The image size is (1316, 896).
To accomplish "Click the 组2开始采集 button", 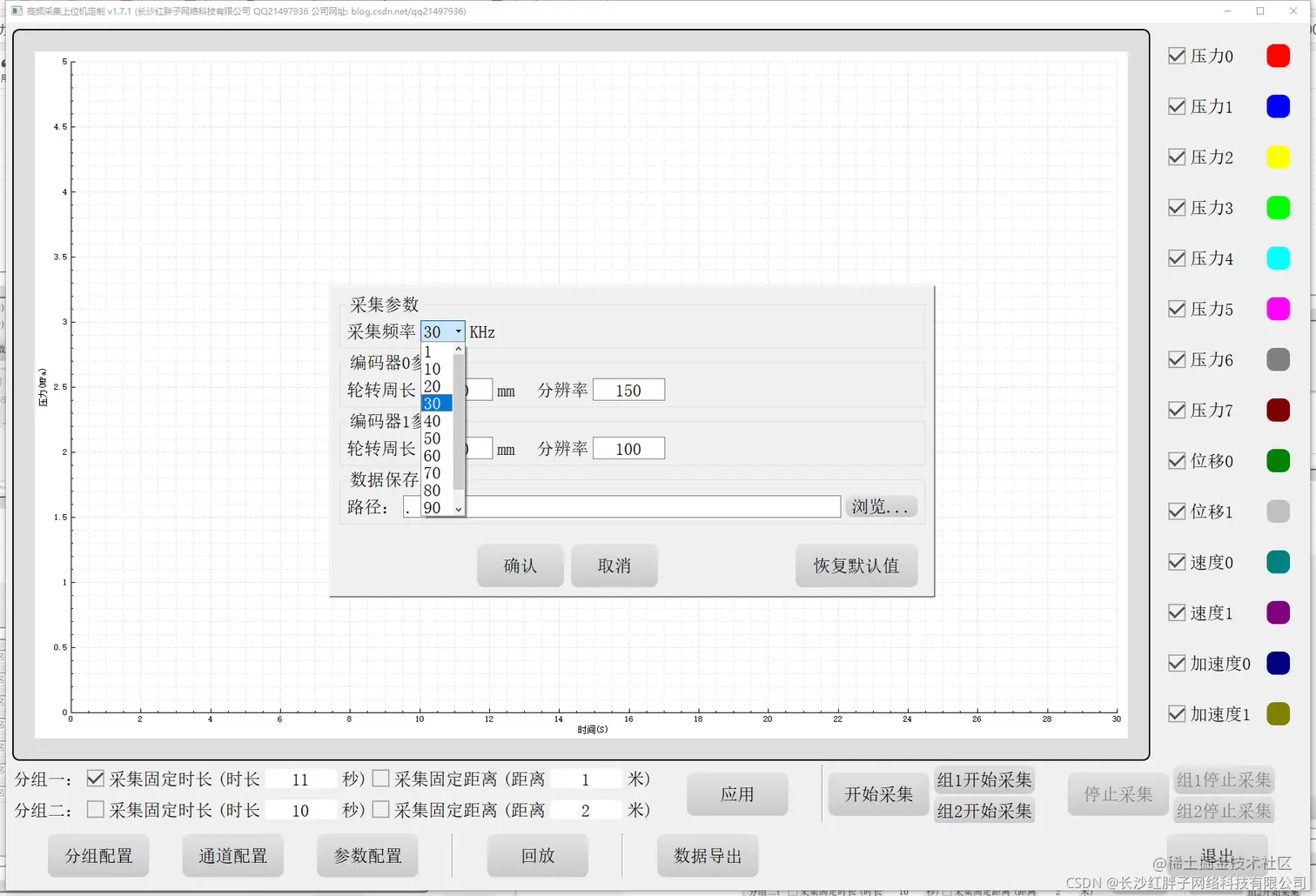I will click(x=984, y=811).
